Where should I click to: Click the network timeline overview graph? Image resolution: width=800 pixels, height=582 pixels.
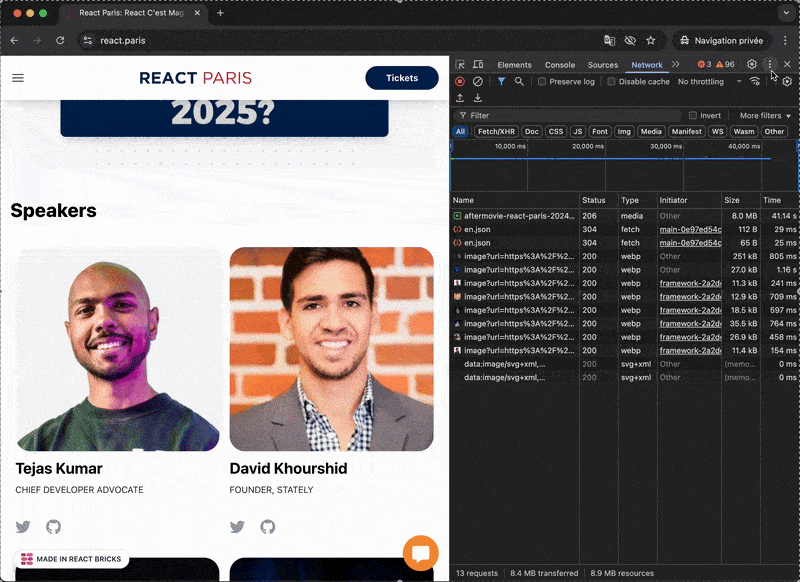[623, 166]
